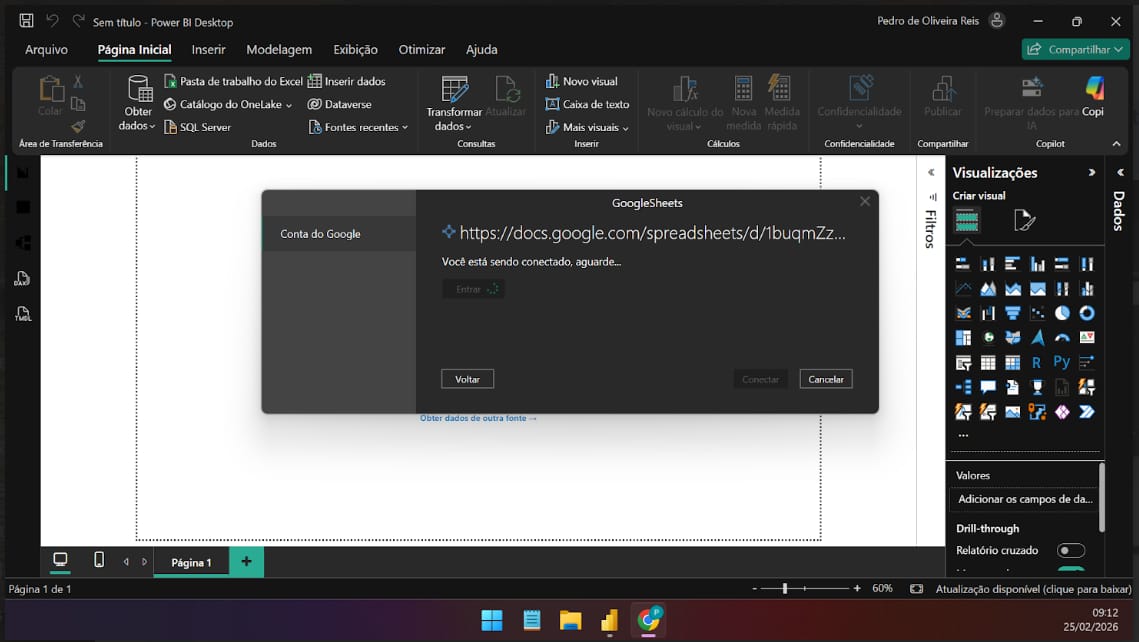The height and width of the screenshot is (642, 1139).
Task: Click the zoom in plus button
Action: point(857,588)
